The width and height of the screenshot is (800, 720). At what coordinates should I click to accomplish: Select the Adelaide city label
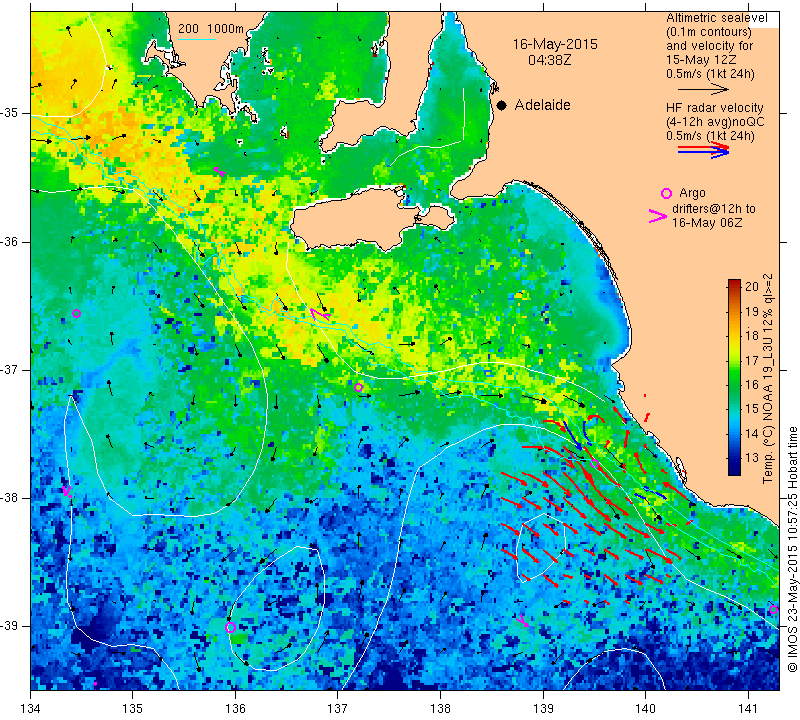pos(542,105)
